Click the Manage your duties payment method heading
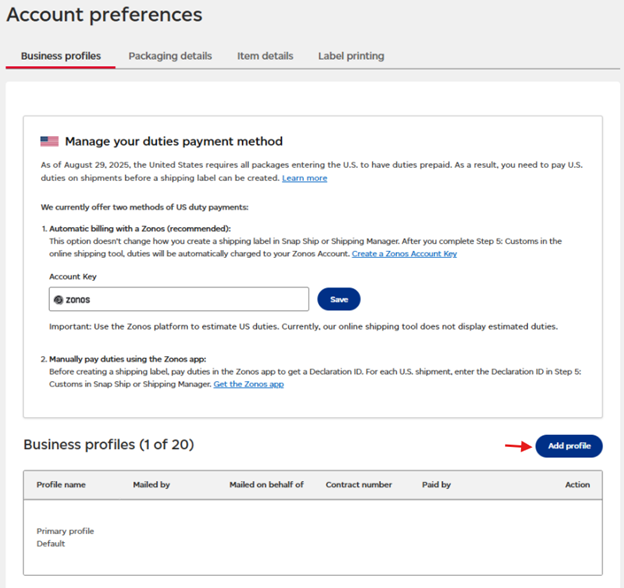The image size is (624, 588). coord(174,141)
